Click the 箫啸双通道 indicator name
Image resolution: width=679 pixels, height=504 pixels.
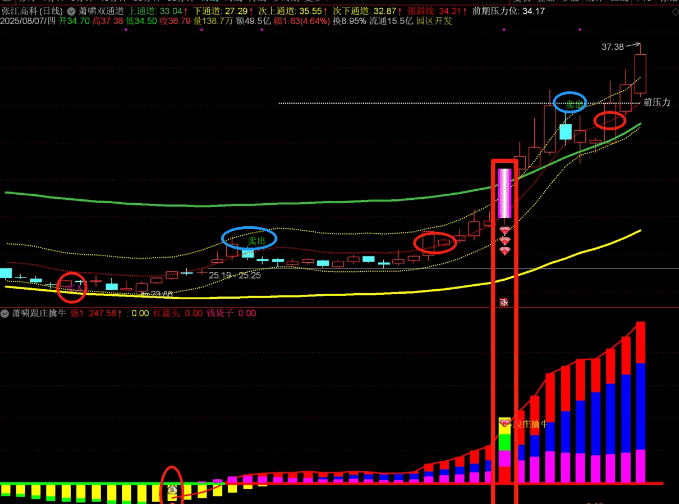pos(101,11)
